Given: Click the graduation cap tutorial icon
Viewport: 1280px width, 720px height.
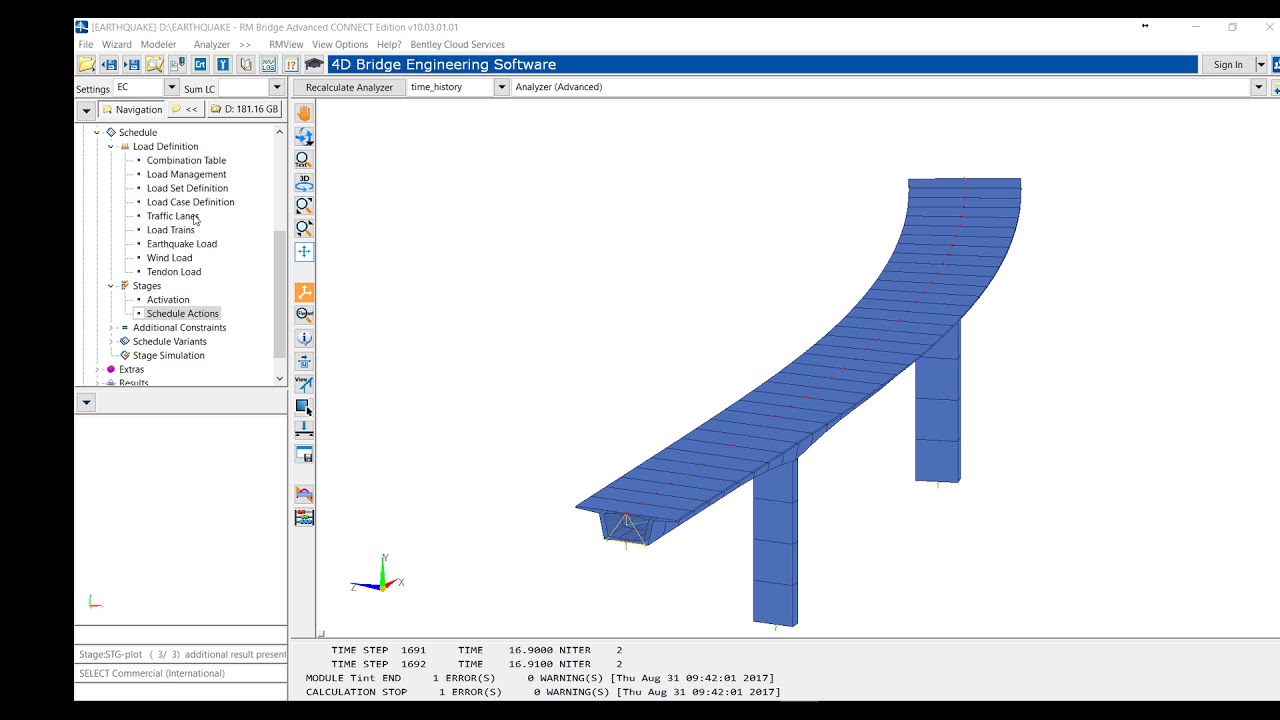Looking at the screenshot, I should coord(314,65).
